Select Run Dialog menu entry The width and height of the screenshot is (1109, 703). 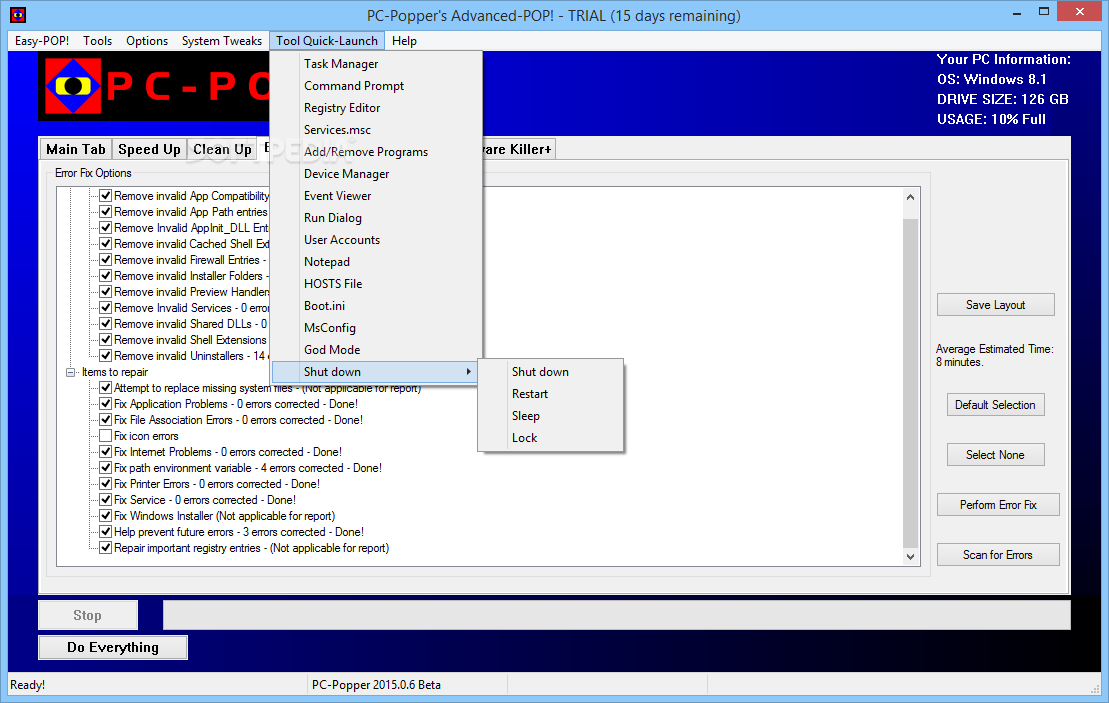[376, 217]
